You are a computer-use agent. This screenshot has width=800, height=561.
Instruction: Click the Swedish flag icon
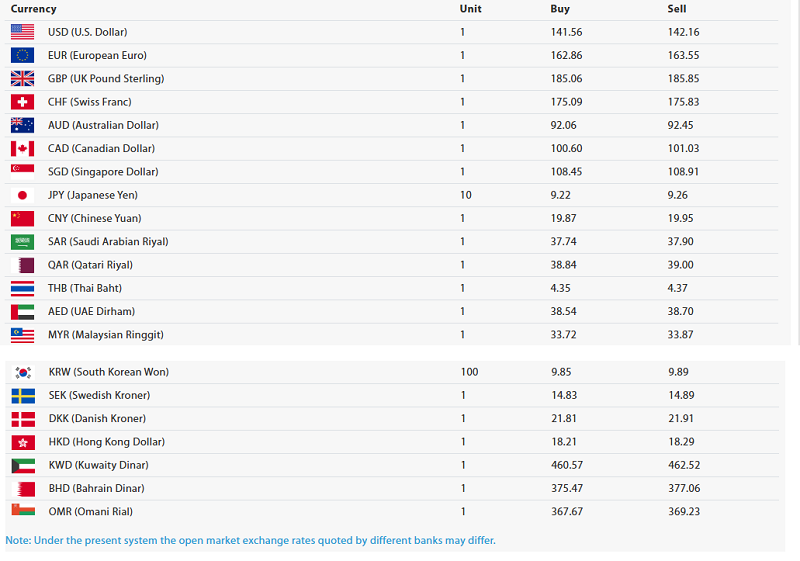22,395
